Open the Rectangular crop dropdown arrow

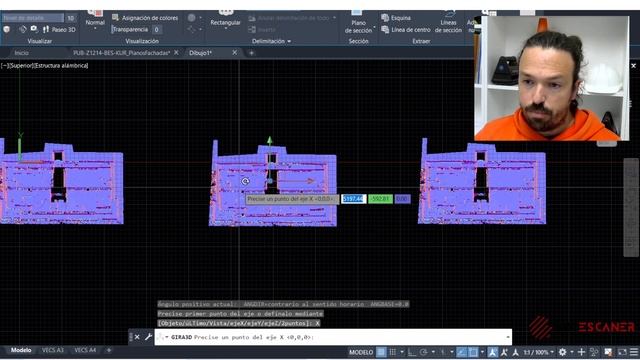[x=225, y=28]
